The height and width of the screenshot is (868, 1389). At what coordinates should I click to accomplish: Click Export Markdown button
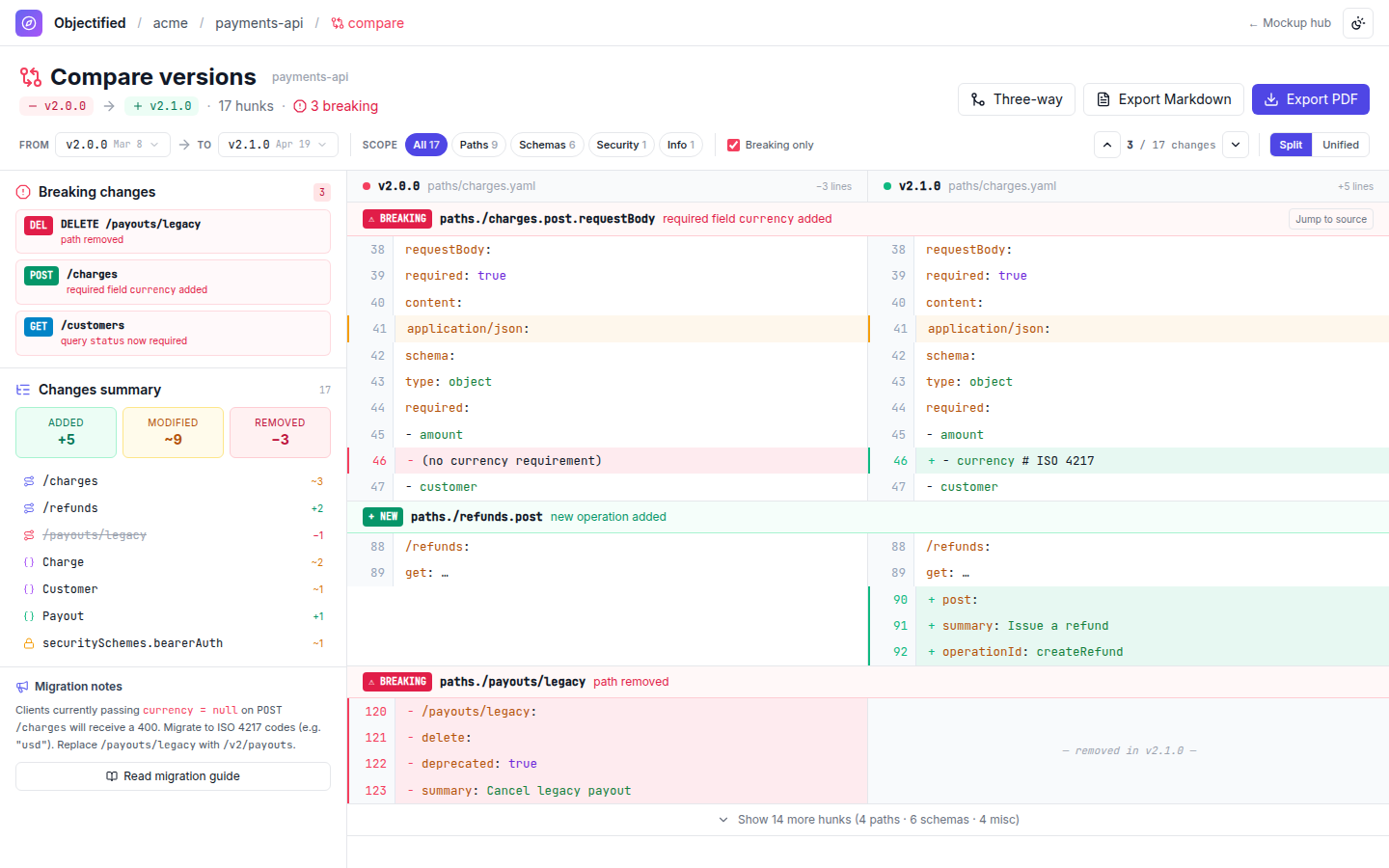click(1164, 99)
